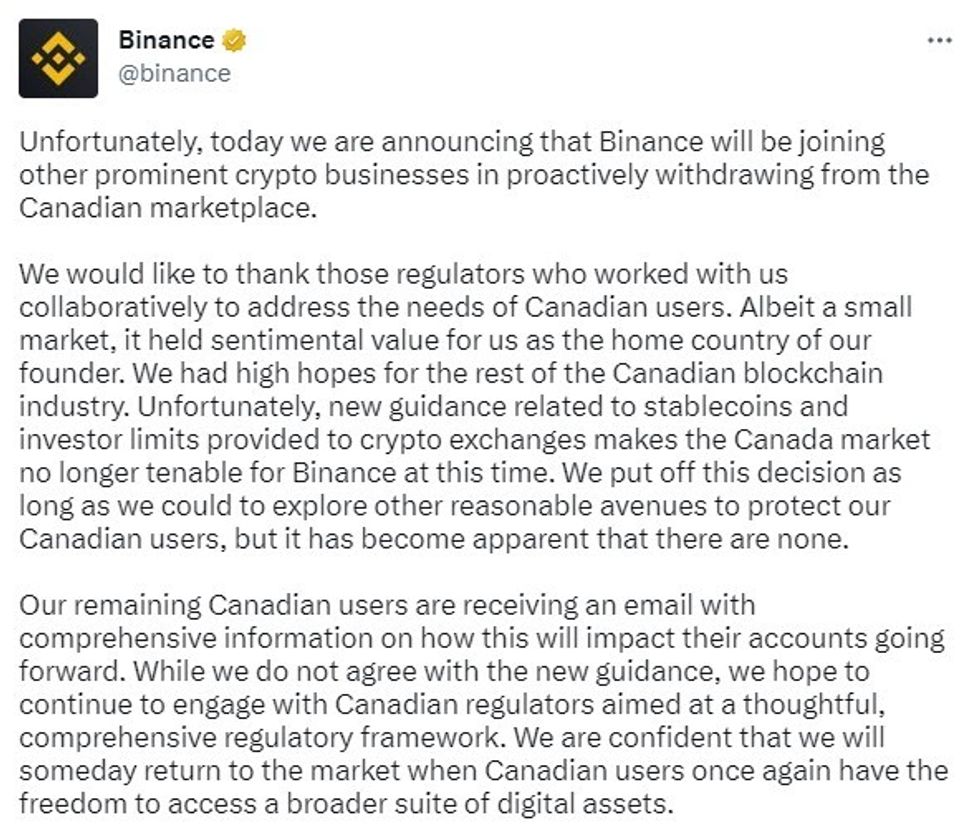Click the line starting "investor limits provided"
The image size is (980, 836).
(x=474, y=438)
